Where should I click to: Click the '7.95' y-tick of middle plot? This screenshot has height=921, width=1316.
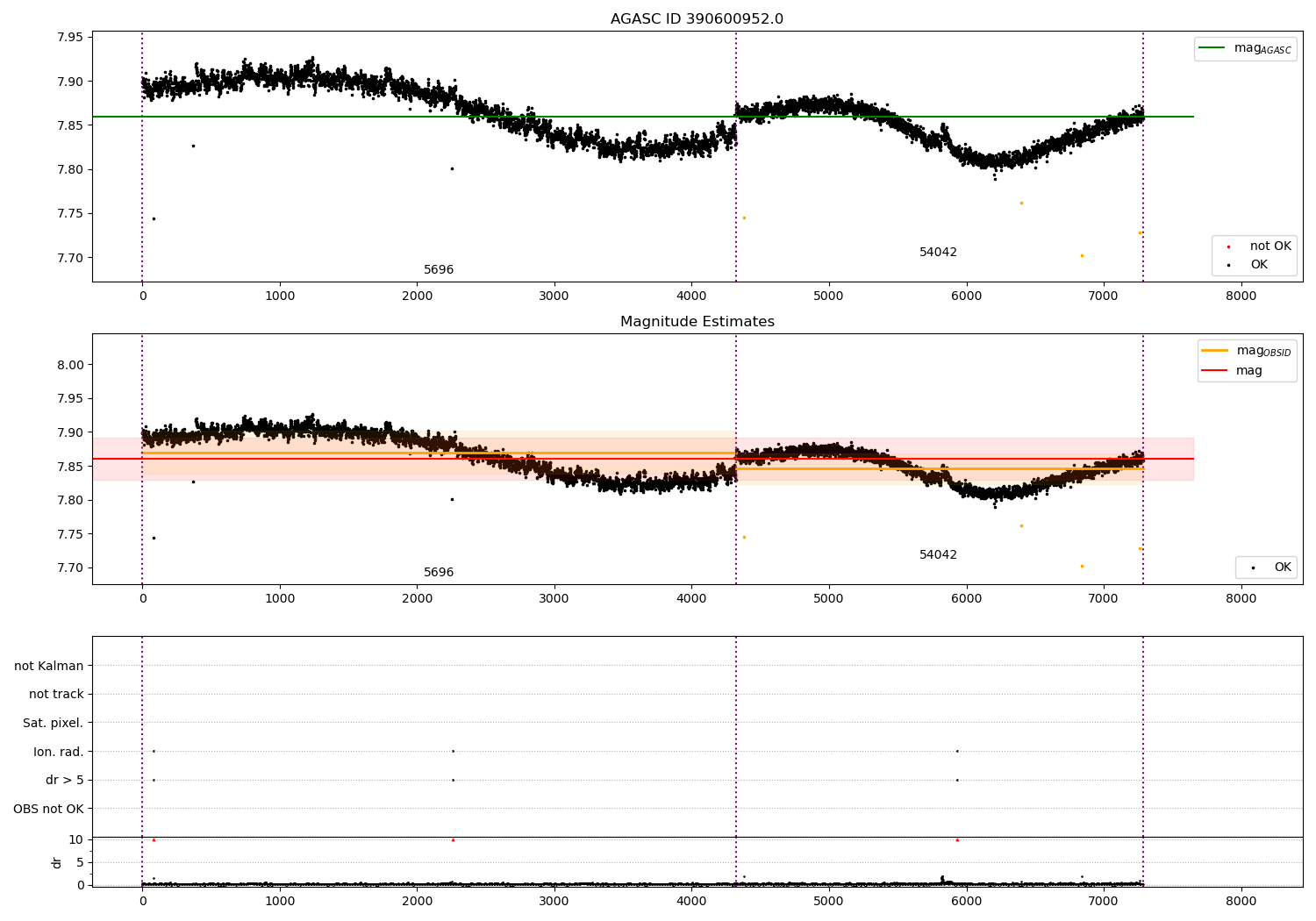pos(70,398)
